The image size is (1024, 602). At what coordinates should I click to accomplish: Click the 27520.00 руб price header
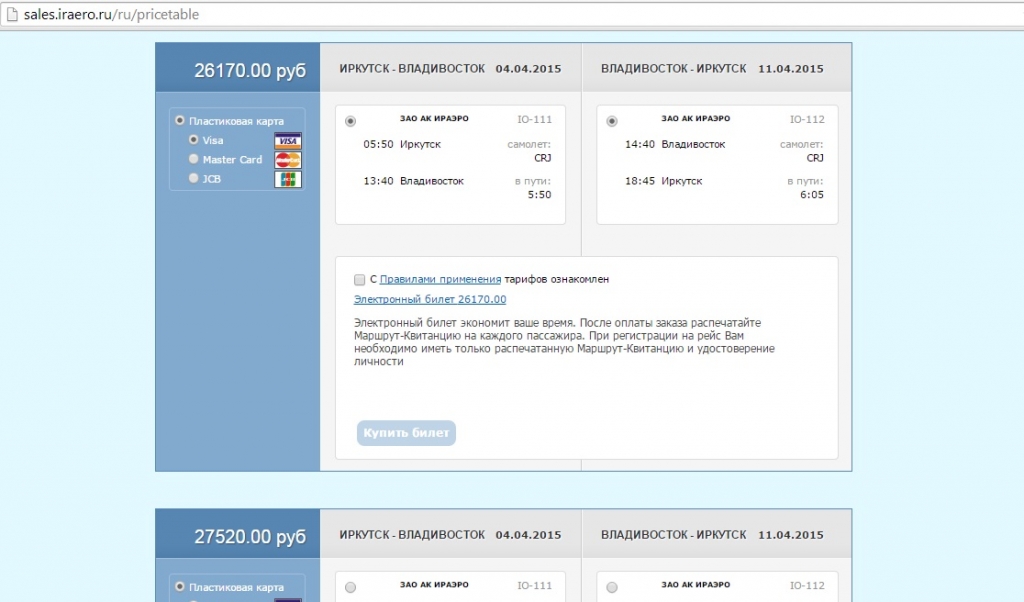250,536
